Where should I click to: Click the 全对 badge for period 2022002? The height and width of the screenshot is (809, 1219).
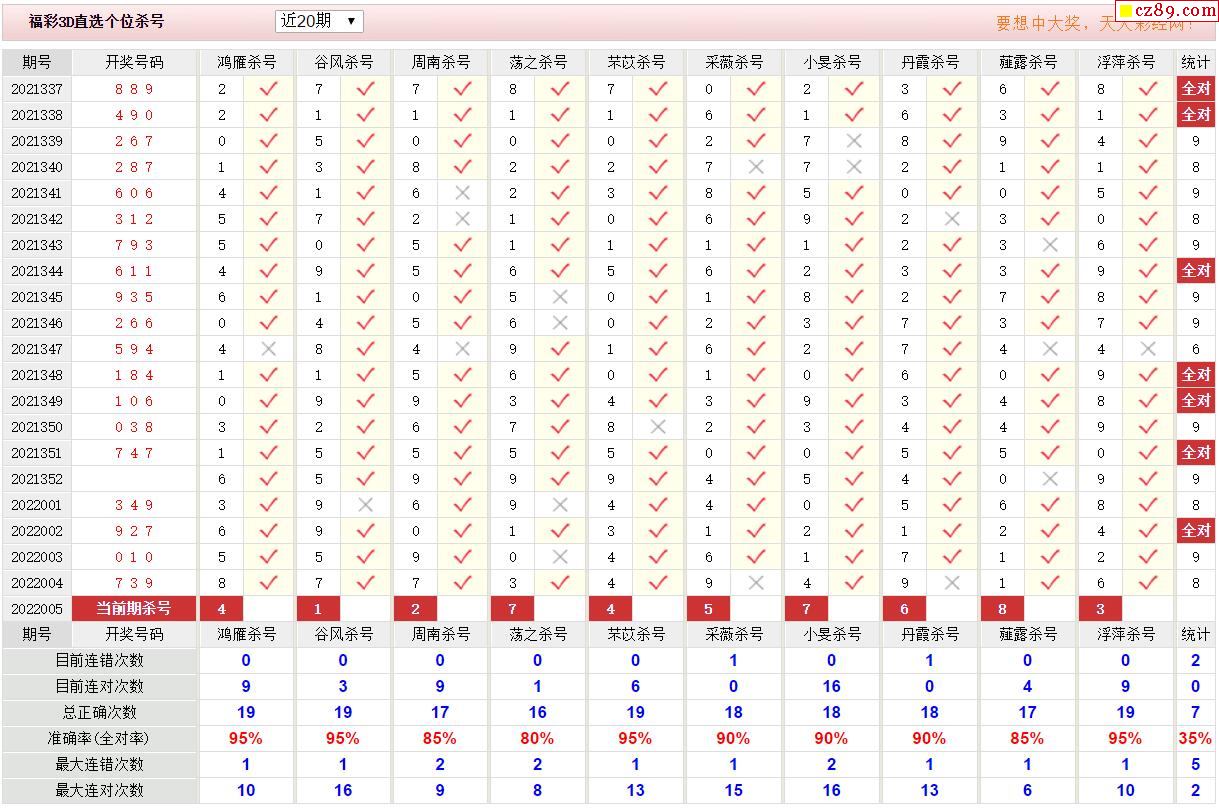1196,531
